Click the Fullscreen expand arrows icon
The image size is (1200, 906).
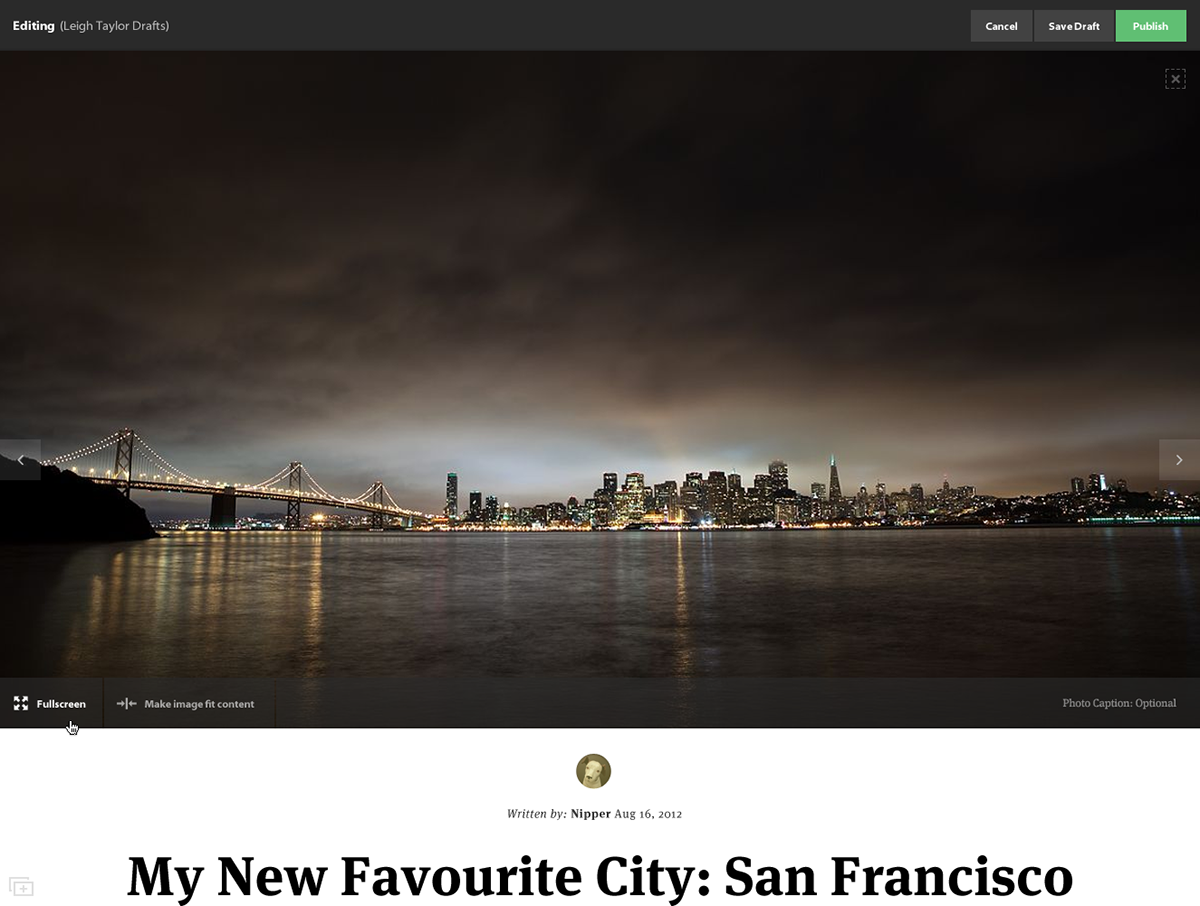[21, 704]
